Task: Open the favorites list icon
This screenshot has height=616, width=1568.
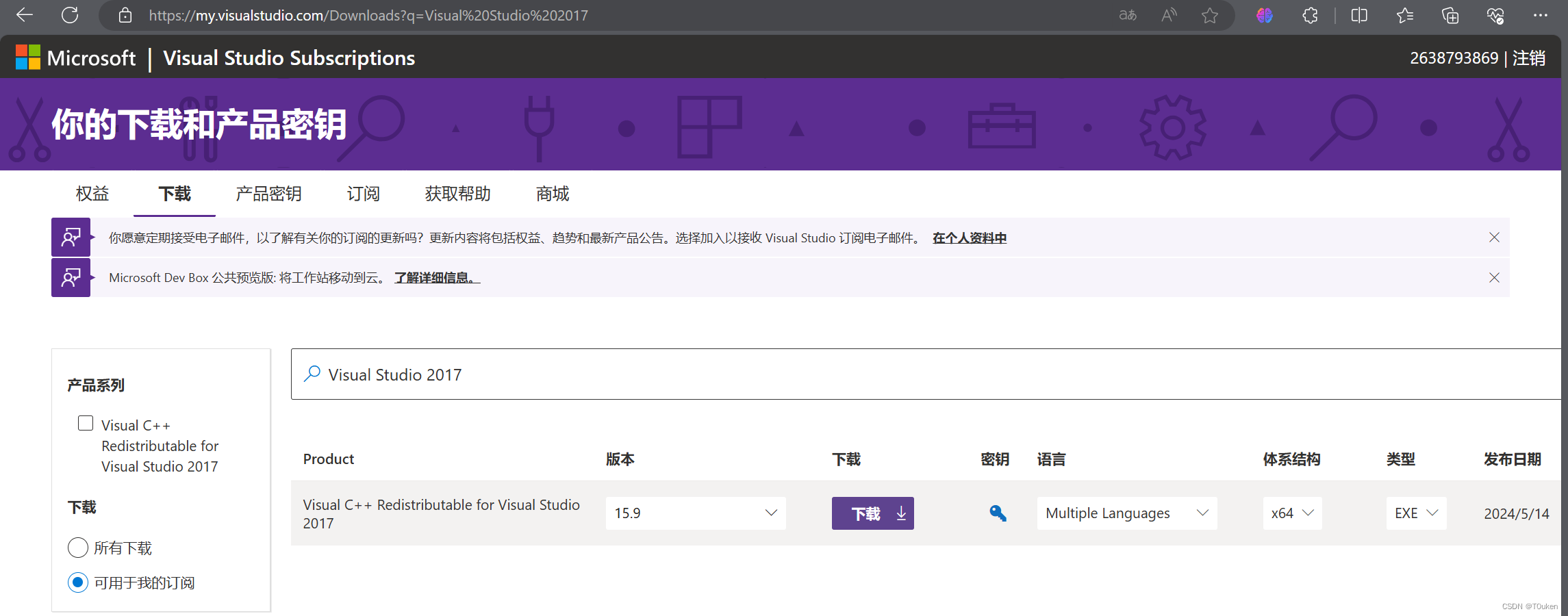Action: point(1404,15)
